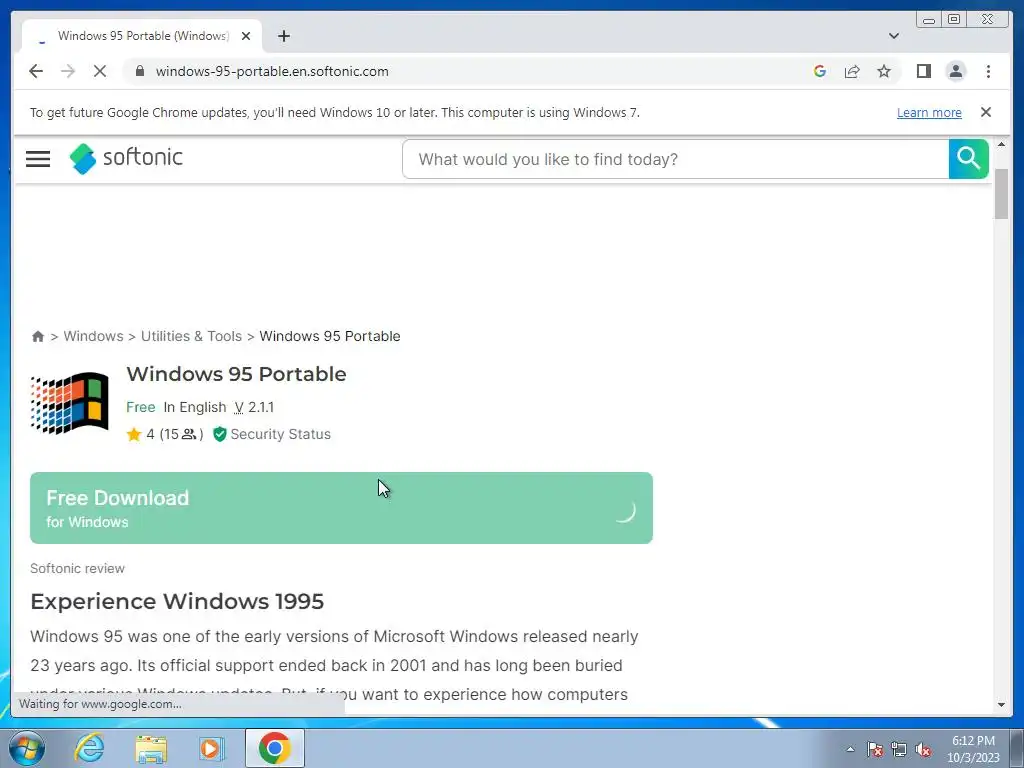Image resolution: width=1024 pixels, height=768 pixels.
Task: Click the muted volume tray icon
Action: (923, 749)
